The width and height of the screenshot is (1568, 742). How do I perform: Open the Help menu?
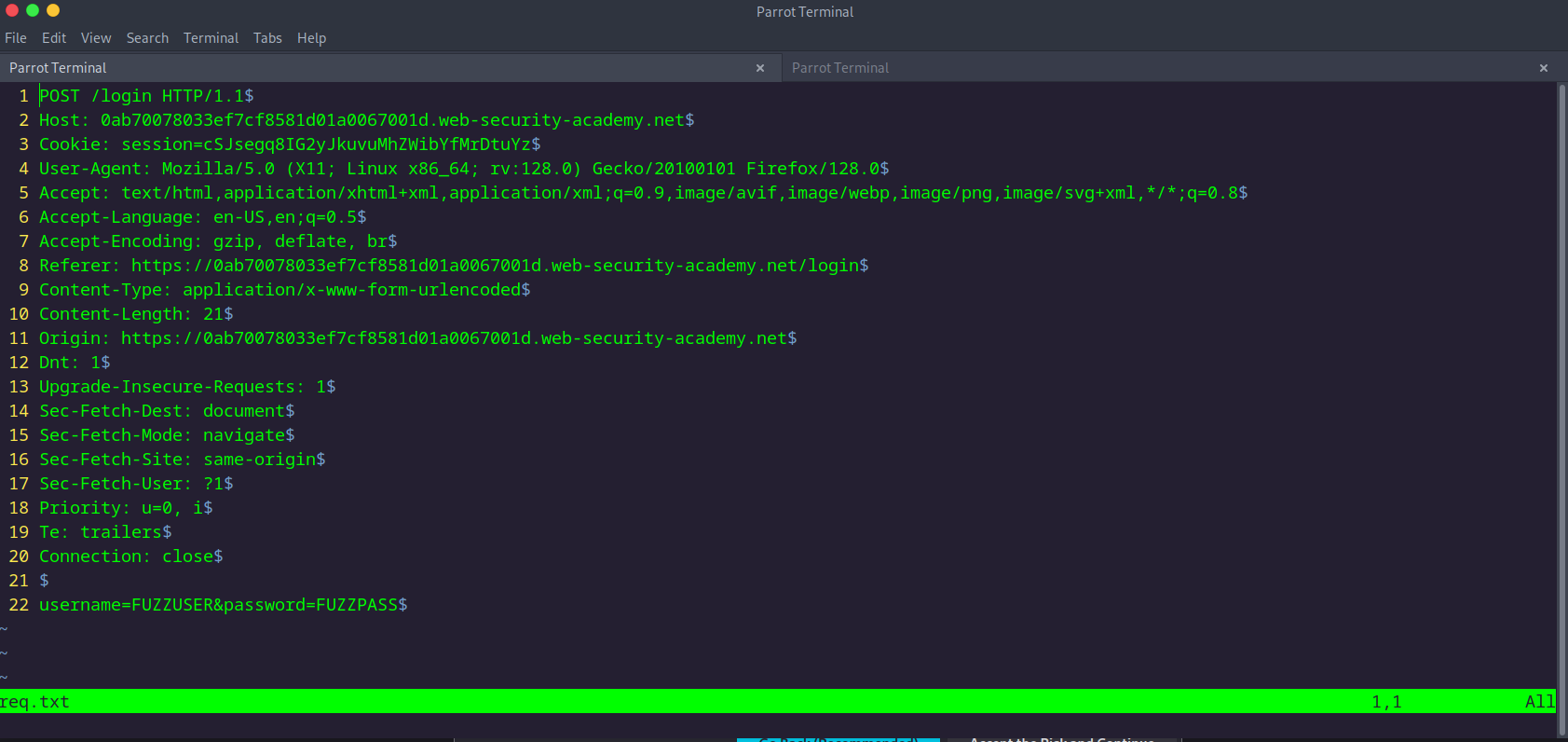pyautogui.click(x=311, y=38)
